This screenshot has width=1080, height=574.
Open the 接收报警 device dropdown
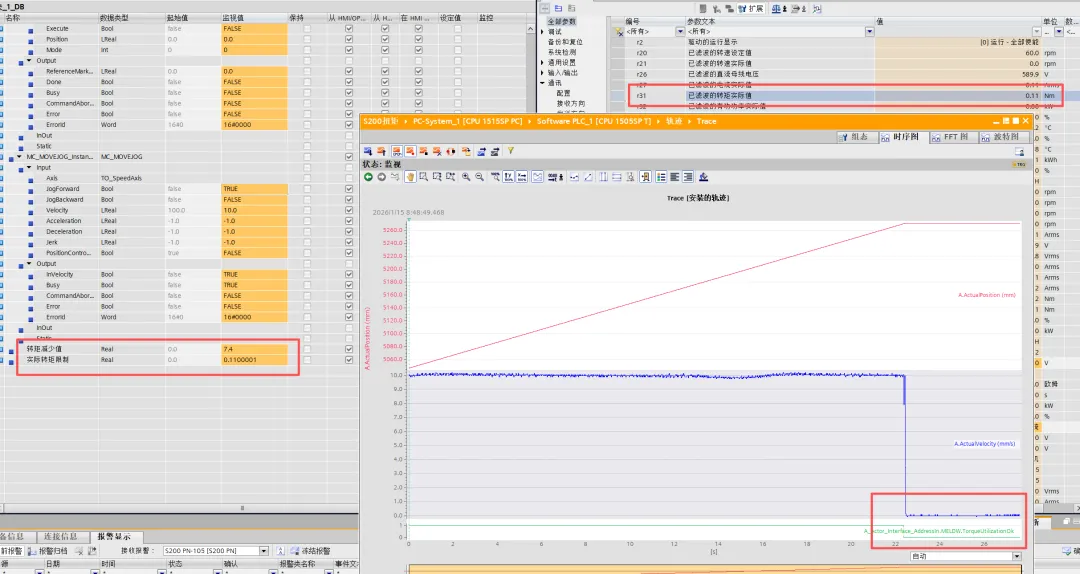264,551
